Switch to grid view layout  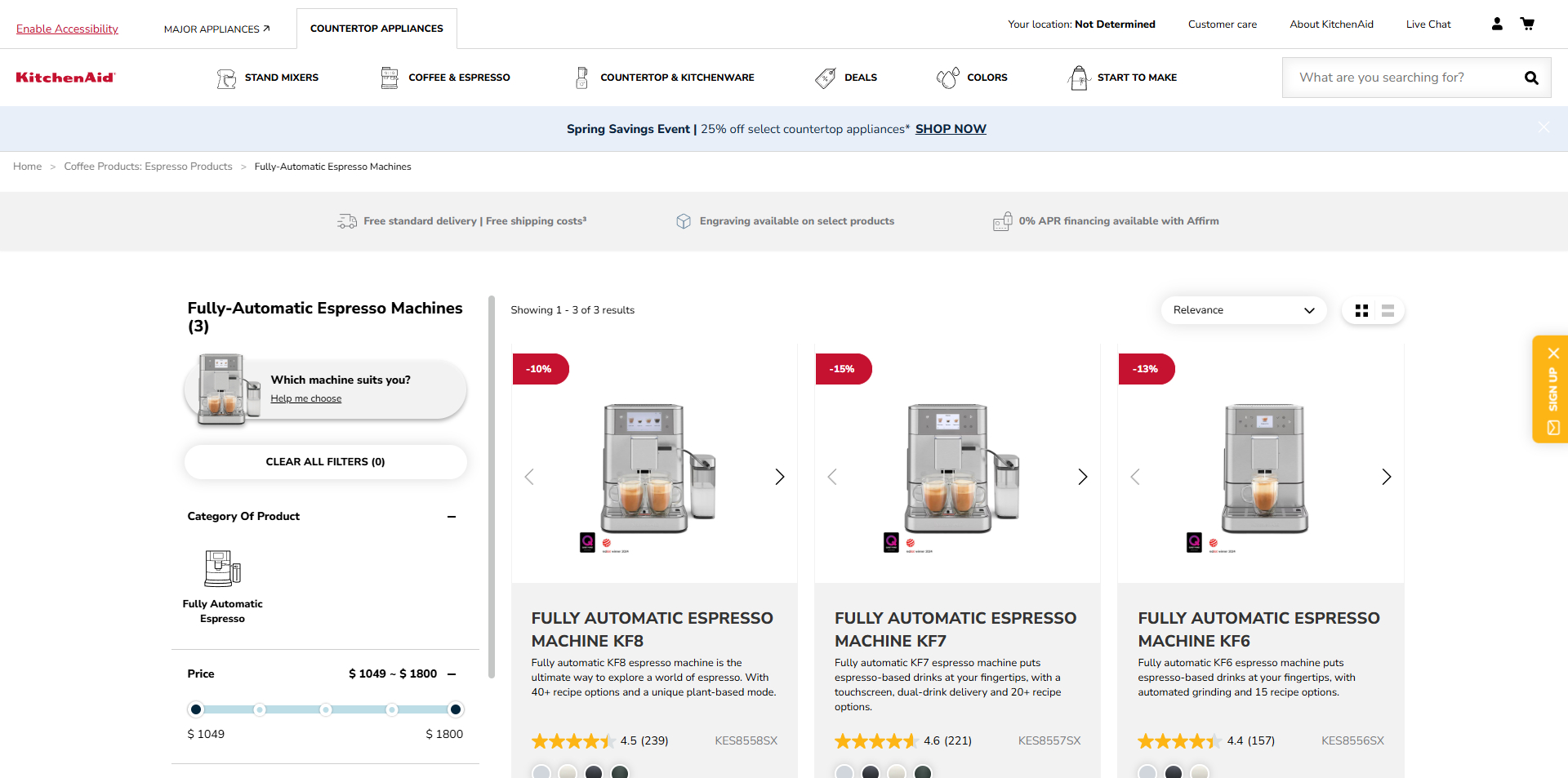[x=1361, y=310]
